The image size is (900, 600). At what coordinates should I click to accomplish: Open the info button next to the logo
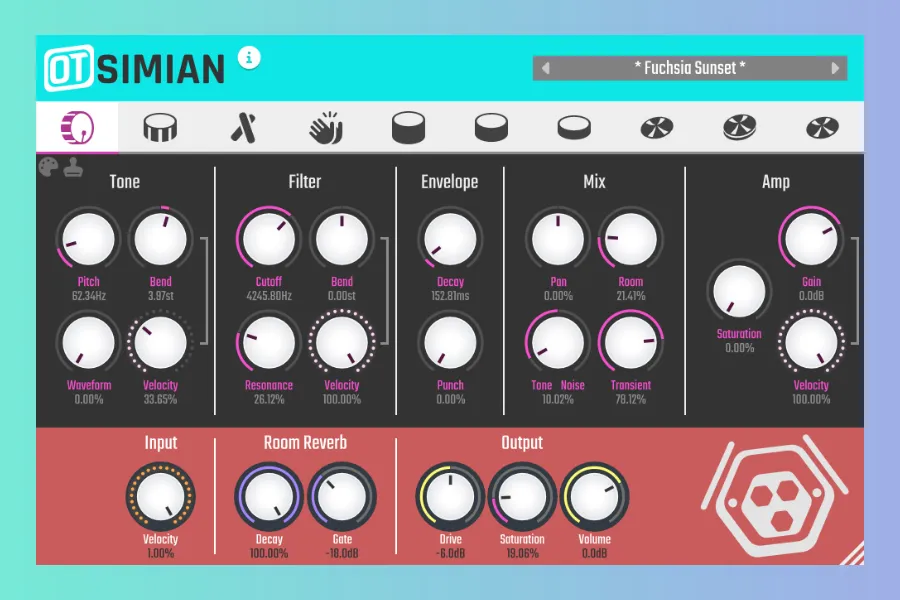pyautogui.click(x=249, y=58)
